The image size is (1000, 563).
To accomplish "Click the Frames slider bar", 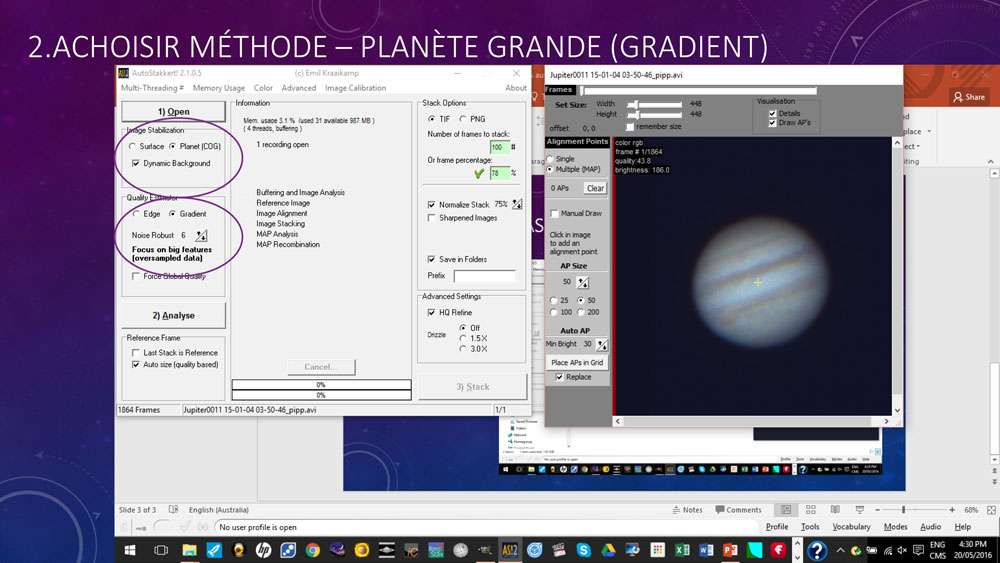I will coord(698,90).
